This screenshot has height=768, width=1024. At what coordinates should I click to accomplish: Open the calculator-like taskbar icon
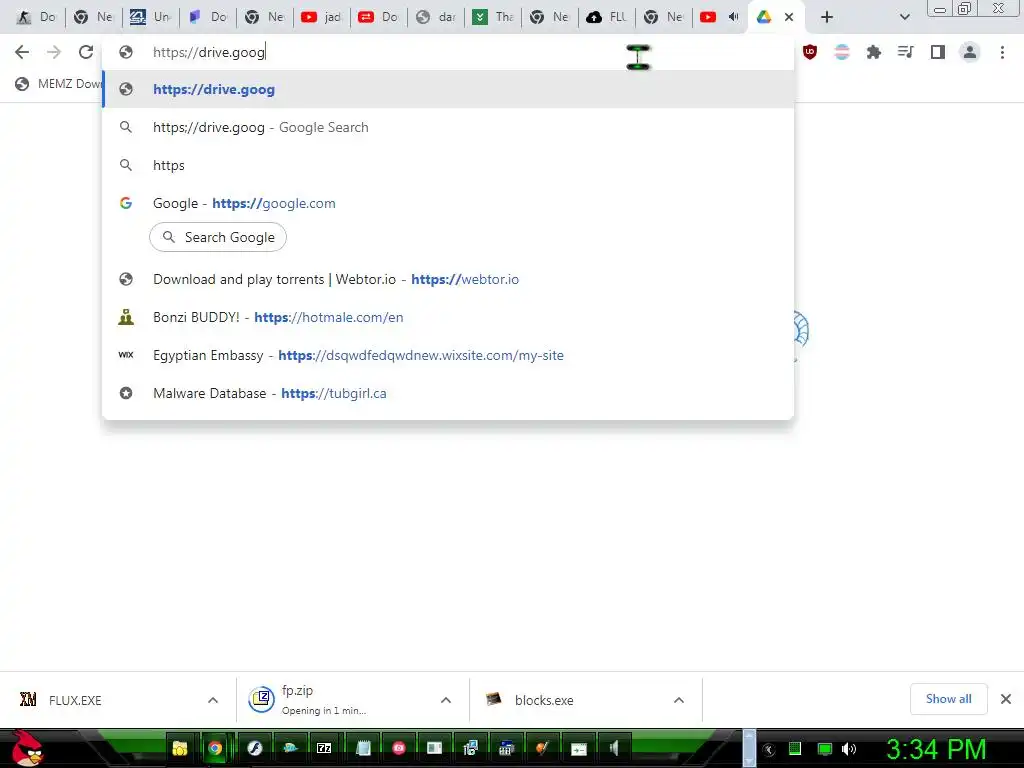(505, 748)
